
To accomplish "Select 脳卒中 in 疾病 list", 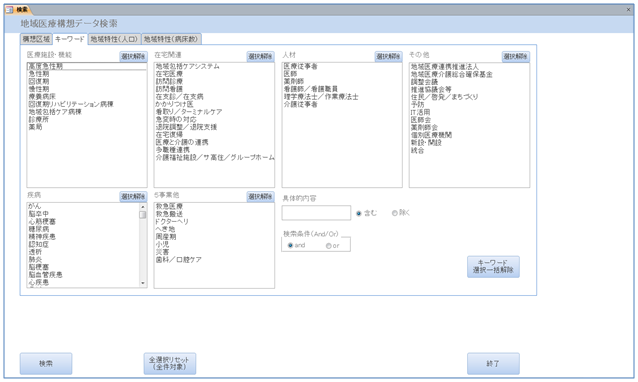I will click(x=83, y=214).
